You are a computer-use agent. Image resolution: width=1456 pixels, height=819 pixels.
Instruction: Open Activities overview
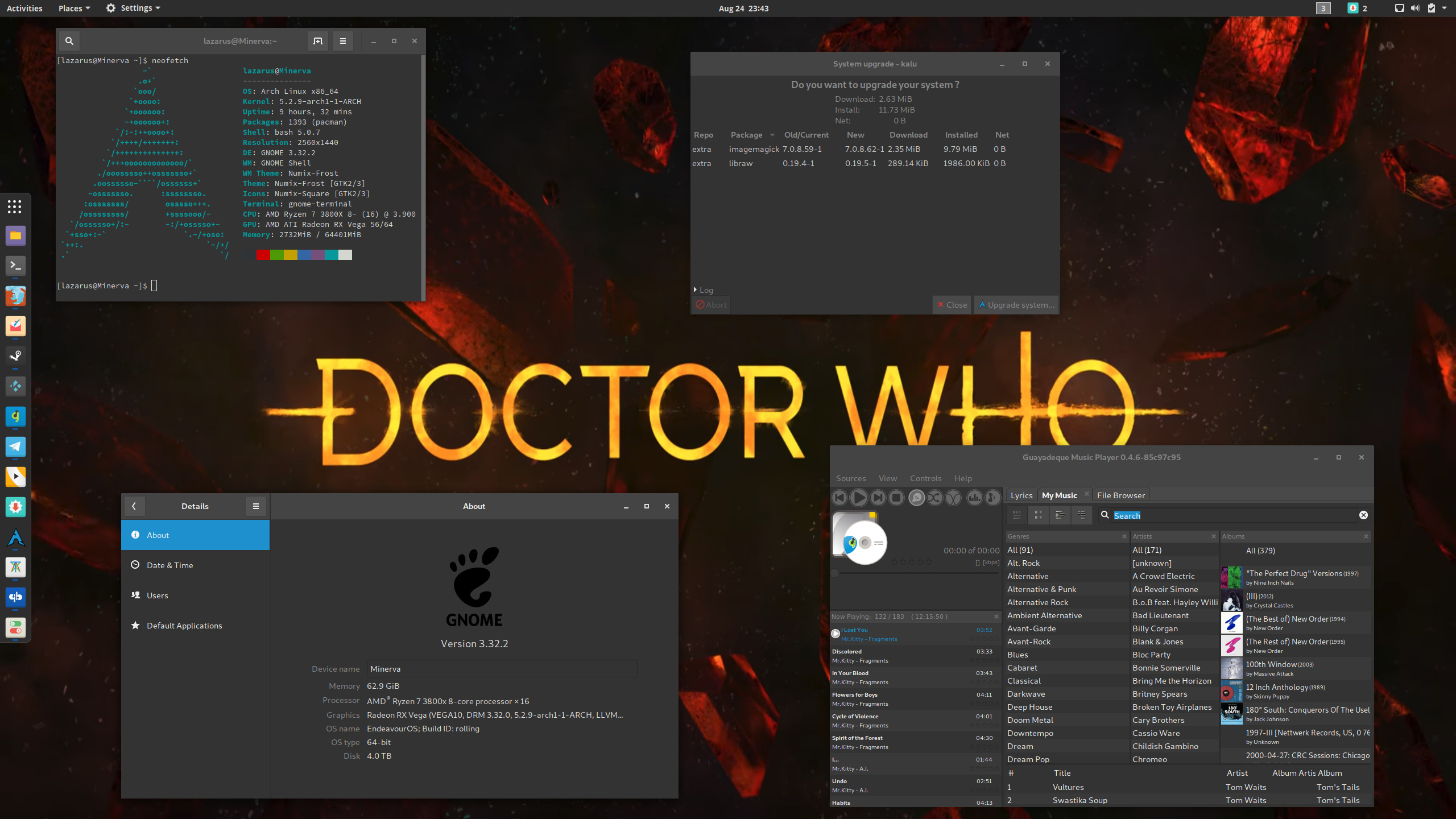24,8
